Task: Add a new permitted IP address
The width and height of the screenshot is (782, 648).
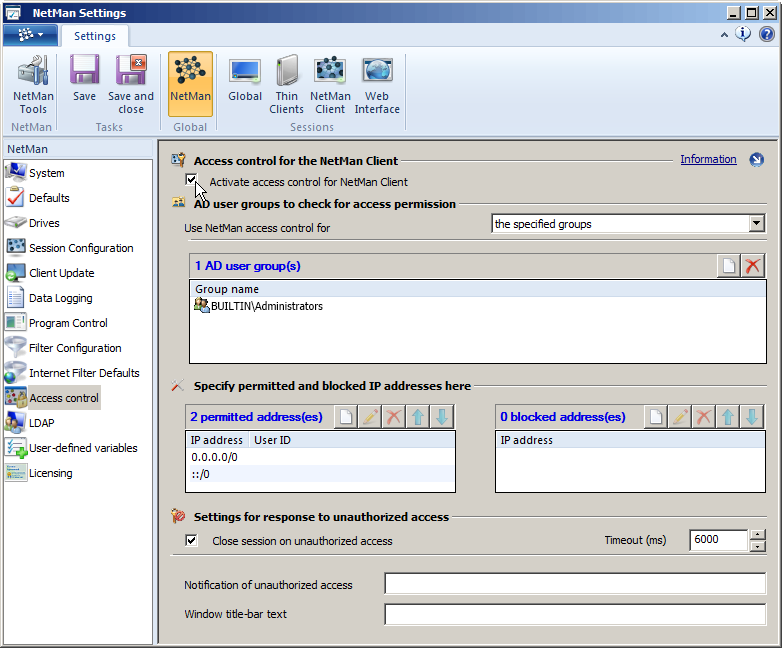Action: (344, 417)
